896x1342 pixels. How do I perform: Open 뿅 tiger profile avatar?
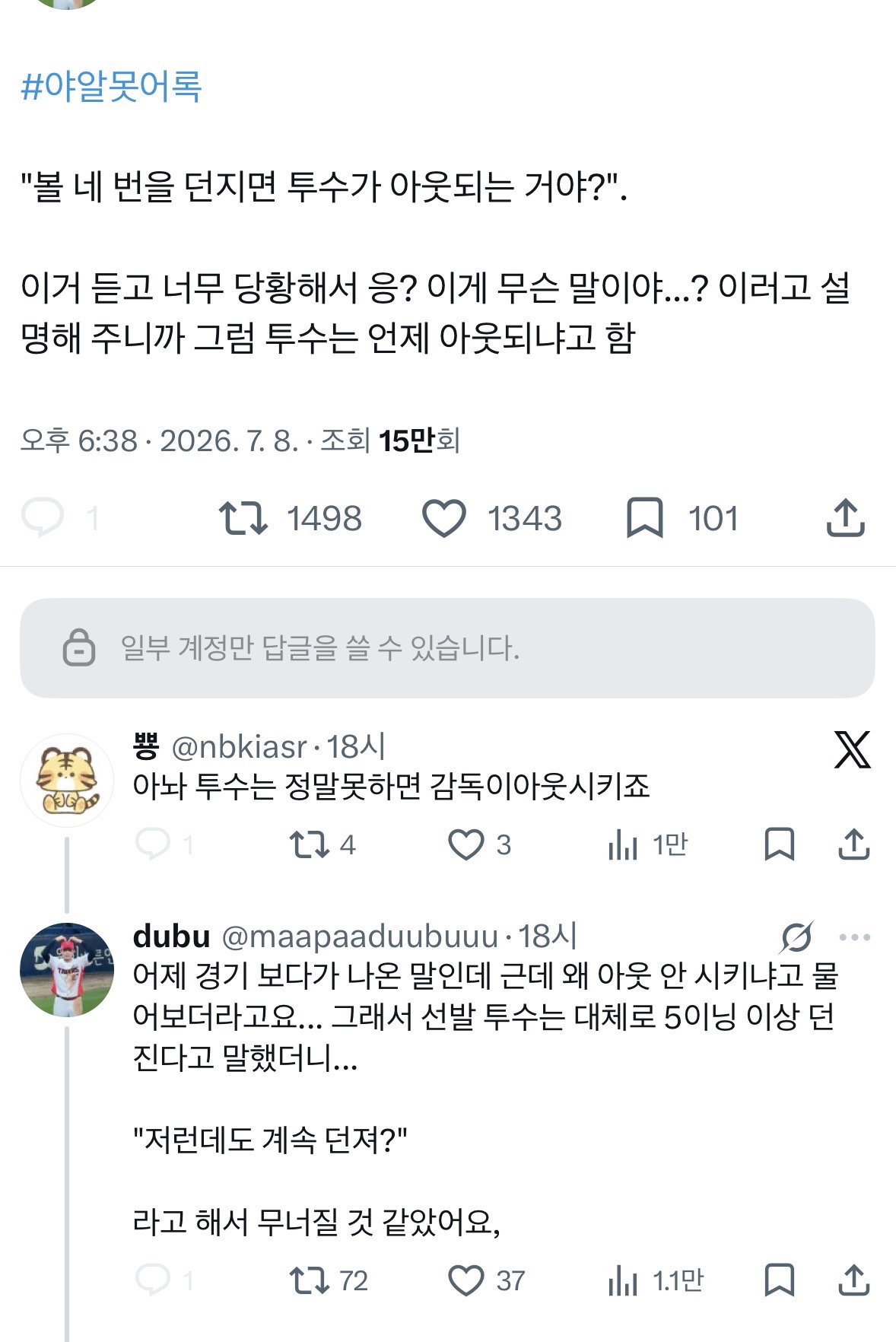pos(67,781)
